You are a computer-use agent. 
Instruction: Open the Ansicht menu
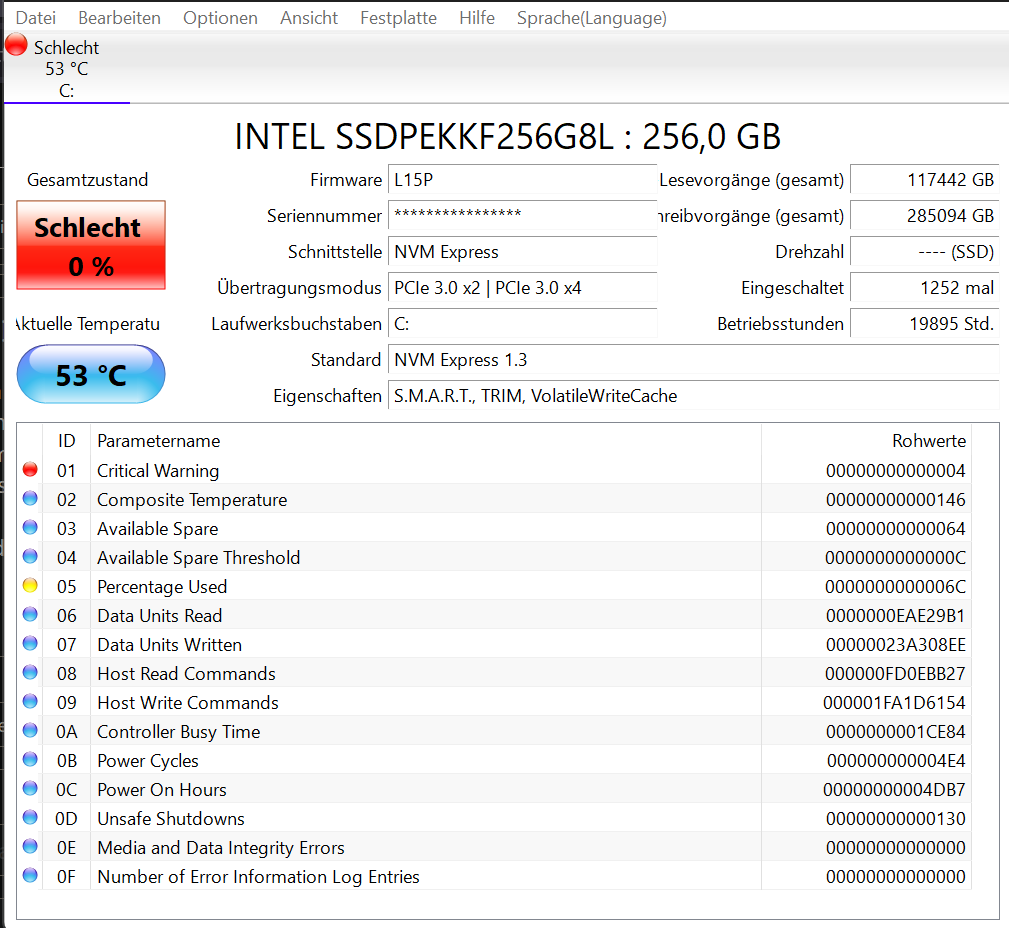tap(308, 17)
